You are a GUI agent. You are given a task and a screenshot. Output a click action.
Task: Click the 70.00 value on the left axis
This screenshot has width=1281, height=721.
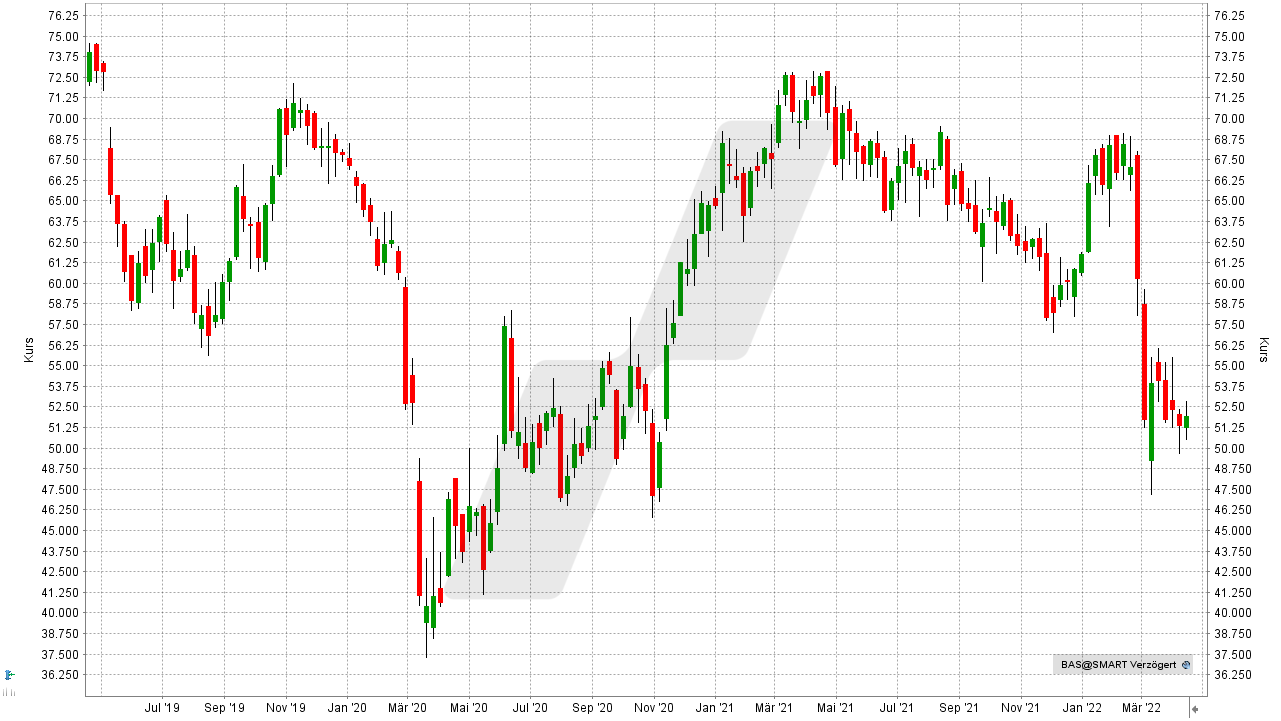(x=64, y=118)
